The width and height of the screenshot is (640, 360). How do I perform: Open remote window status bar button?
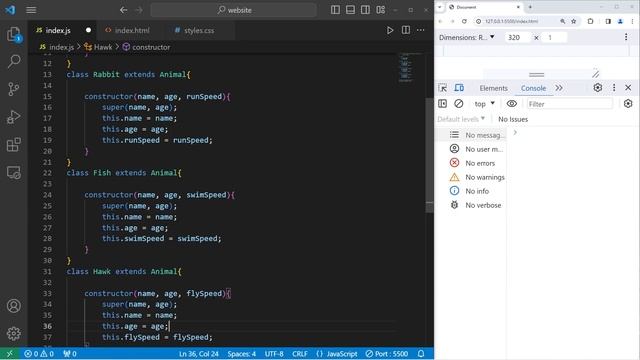tap(9, 354)
